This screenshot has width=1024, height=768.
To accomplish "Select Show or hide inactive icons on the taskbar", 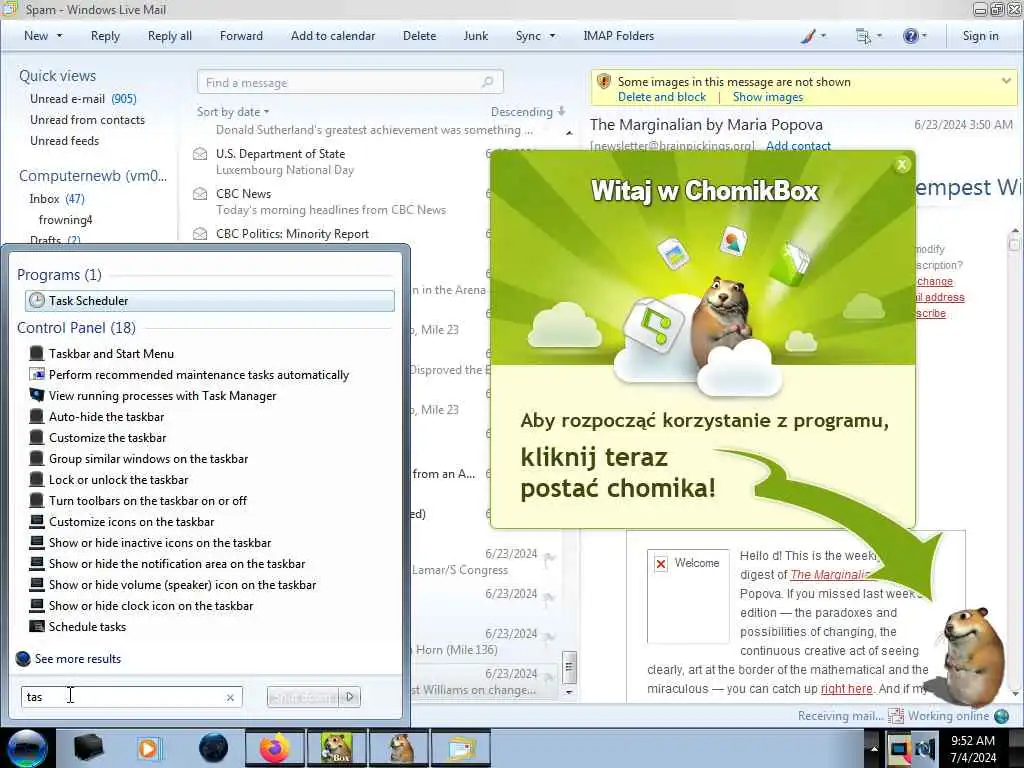I will (x=159, y=543).
